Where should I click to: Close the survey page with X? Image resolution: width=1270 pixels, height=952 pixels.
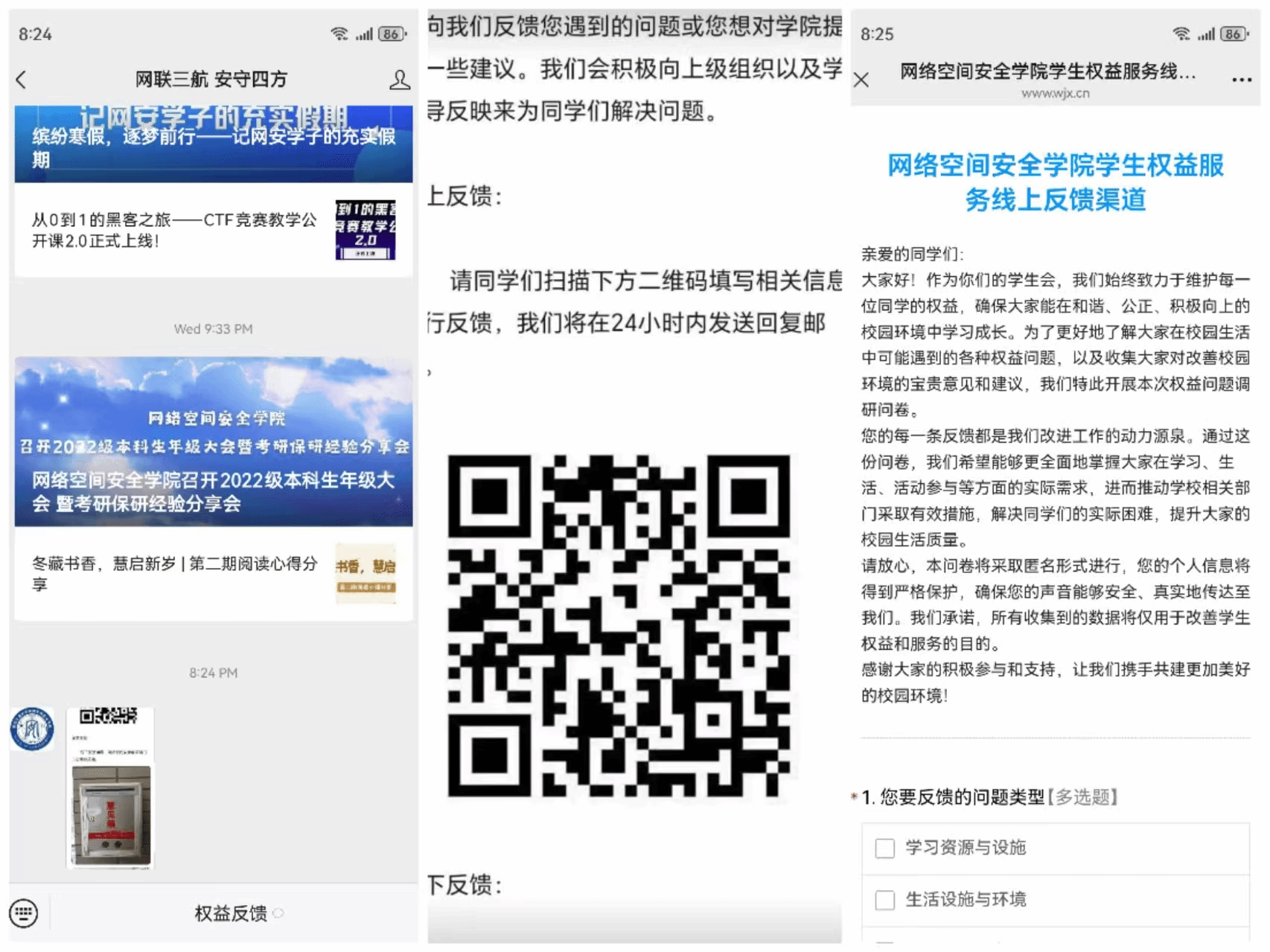coord(861,80)
